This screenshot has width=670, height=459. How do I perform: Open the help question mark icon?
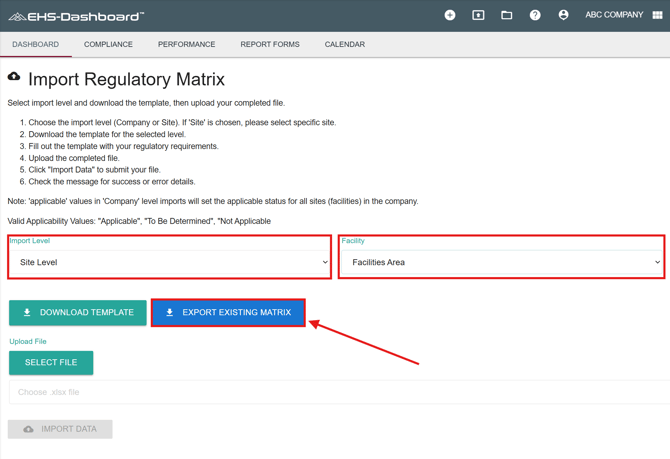(x=535, y=15)
